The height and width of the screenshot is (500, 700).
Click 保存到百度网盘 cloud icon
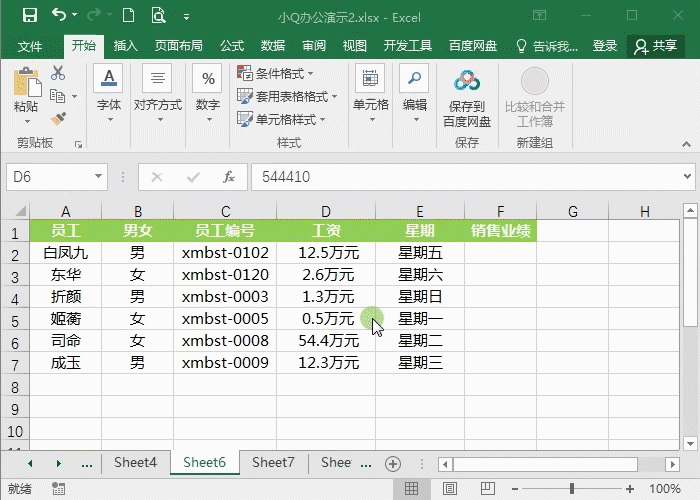pyautogui.click(x=467, y=81)
